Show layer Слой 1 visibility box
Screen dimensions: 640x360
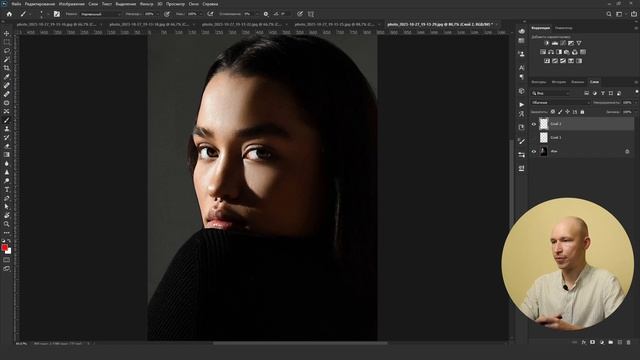533,138
